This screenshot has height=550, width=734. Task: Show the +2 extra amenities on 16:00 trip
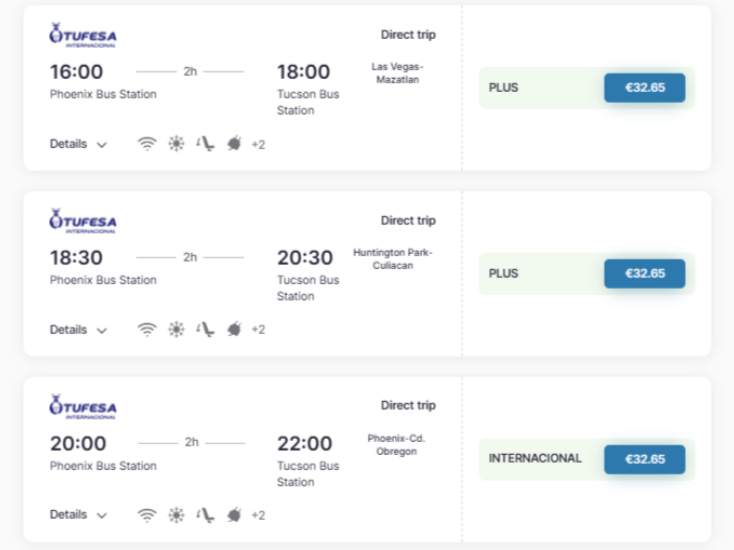pyautogui.click(x=258, y=144)
